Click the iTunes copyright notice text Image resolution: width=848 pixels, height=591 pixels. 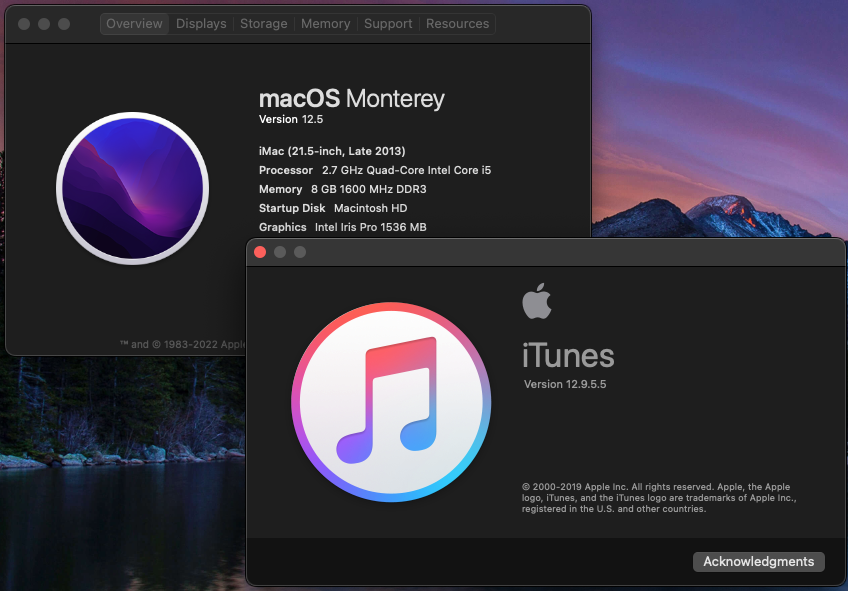click(x=659, y=498)
